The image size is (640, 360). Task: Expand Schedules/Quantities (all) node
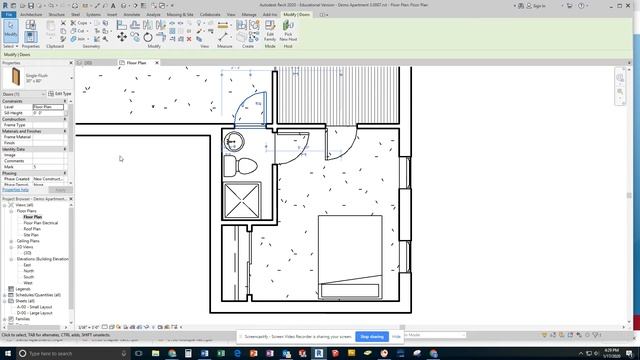pyautogui.click(x=5, y=295)
